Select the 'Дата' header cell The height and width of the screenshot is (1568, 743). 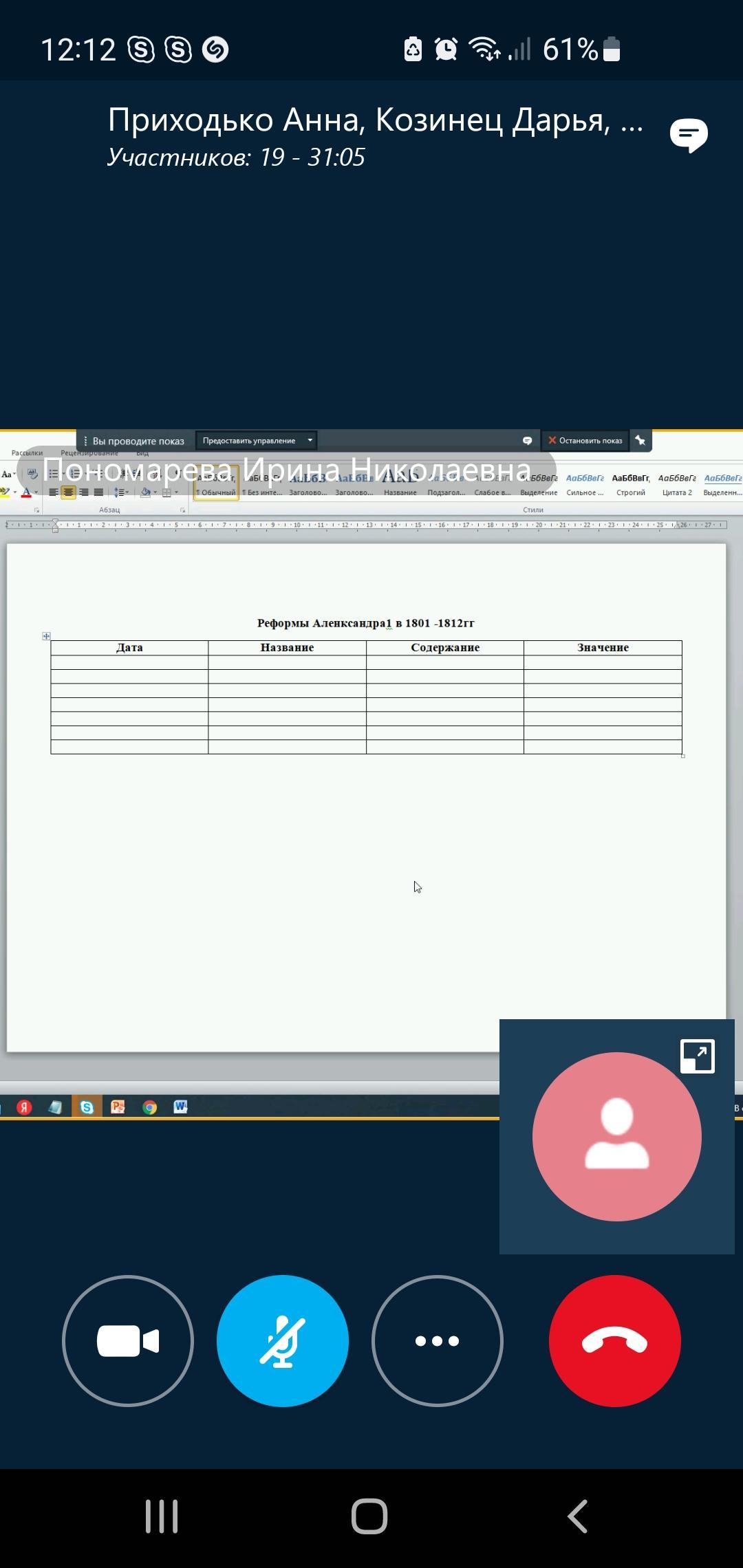[129, 648]
